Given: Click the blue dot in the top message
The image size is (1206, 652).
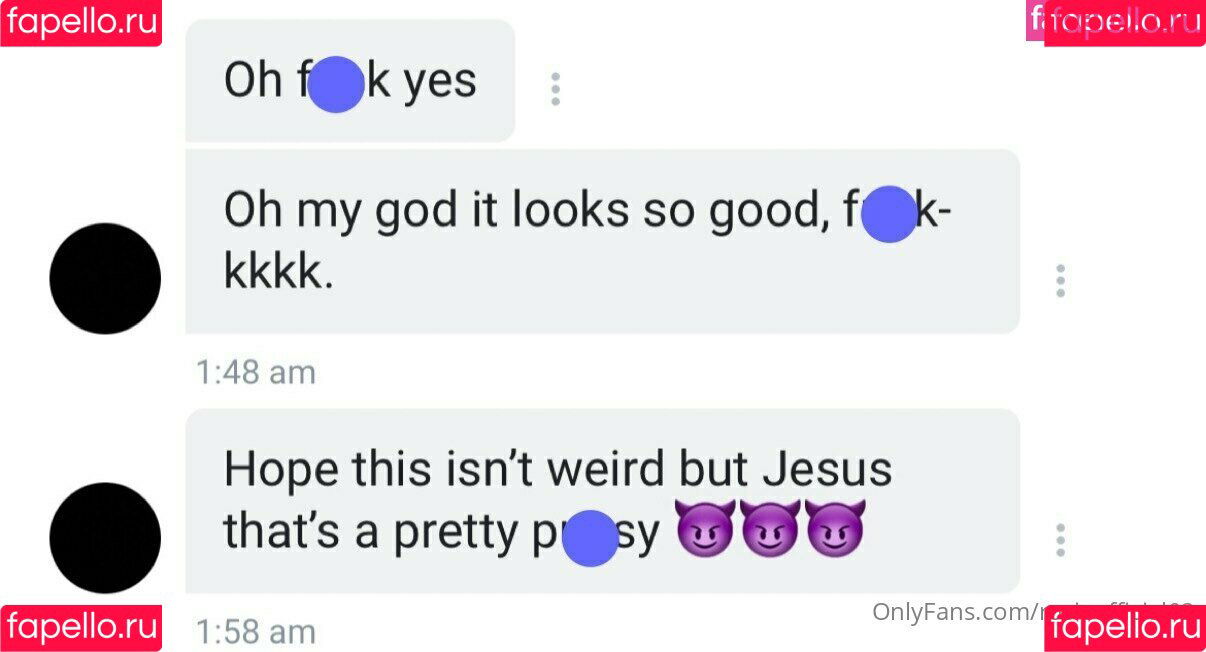Looking at the screenshot, I should click(x=335, y=84).
